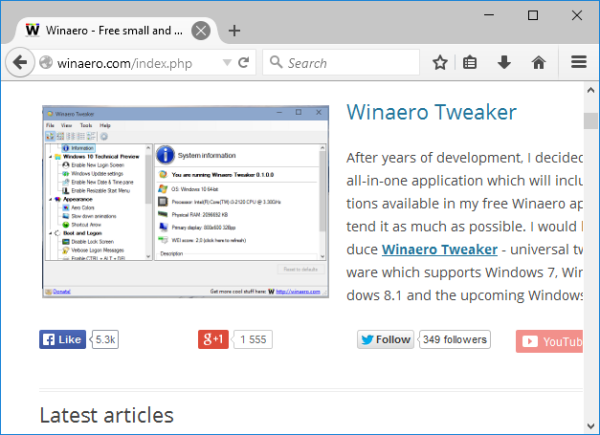Viewport: 600px width, 435px height.
Task: Click the 1 555 Google plus count
Action: (x=253, y=339)
